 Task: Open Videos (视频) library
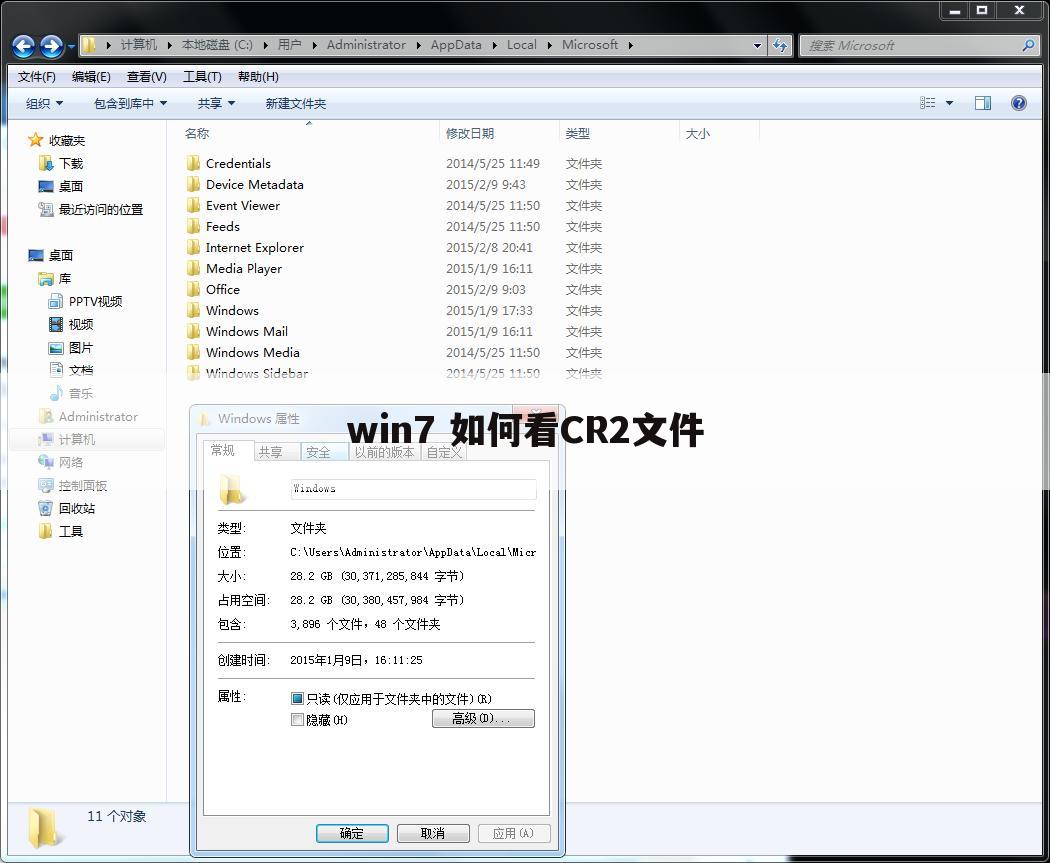click(71, 325)
